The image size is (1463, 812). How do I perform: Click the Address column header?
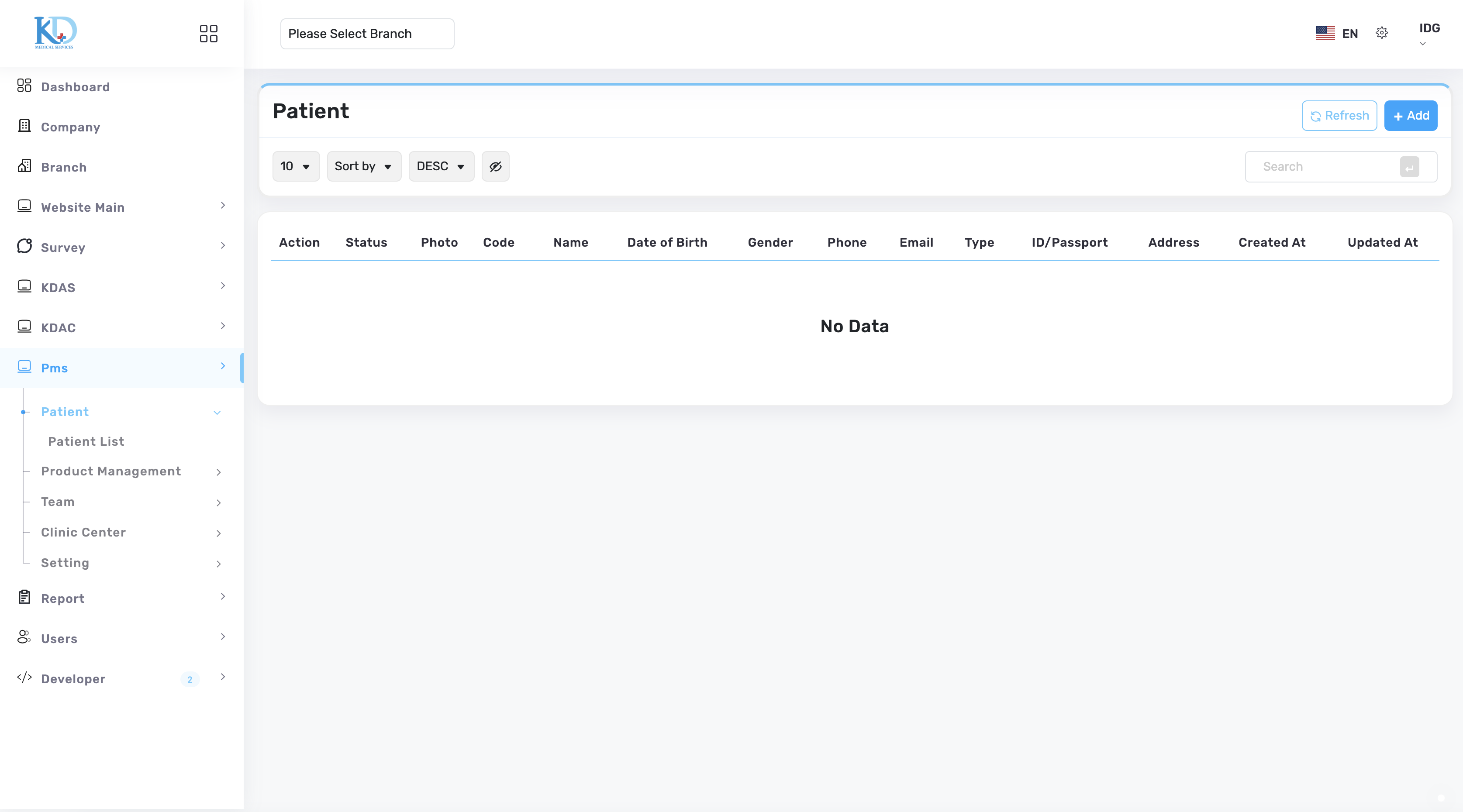(x=1173, y=243)
